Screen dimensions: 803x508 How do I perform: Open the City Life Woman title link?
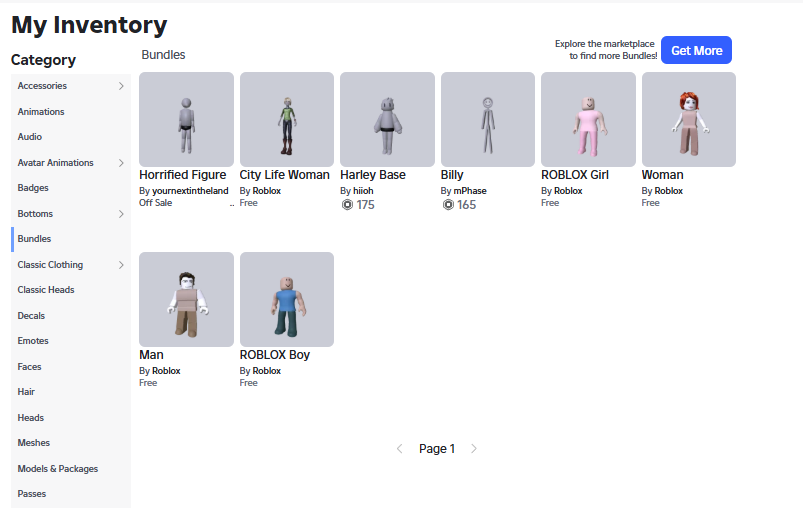[x=285, y=175]
